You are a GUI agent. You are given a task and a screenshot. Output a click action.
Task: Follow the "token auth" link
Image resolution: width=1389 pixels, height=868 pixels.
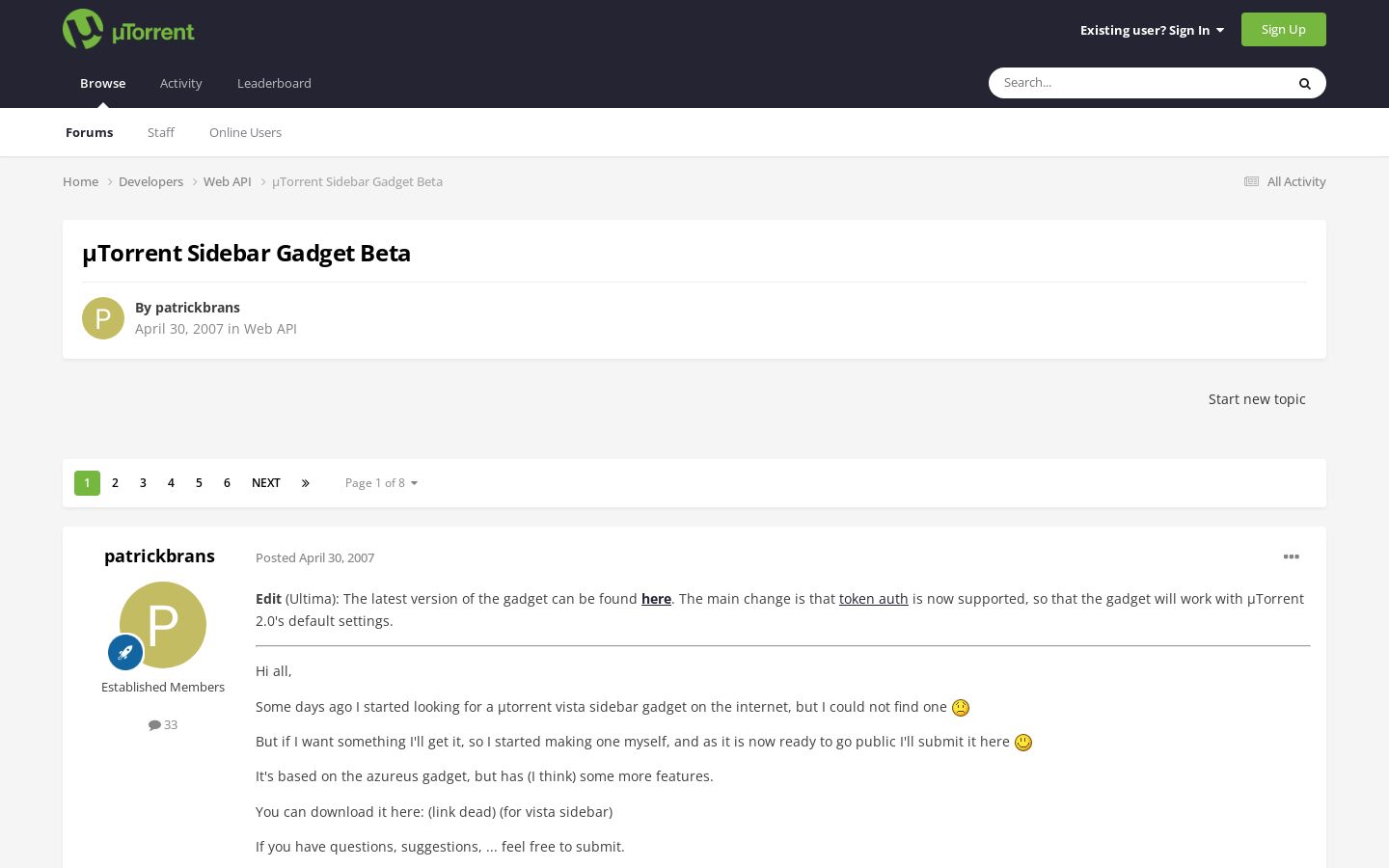pos(873,599)
